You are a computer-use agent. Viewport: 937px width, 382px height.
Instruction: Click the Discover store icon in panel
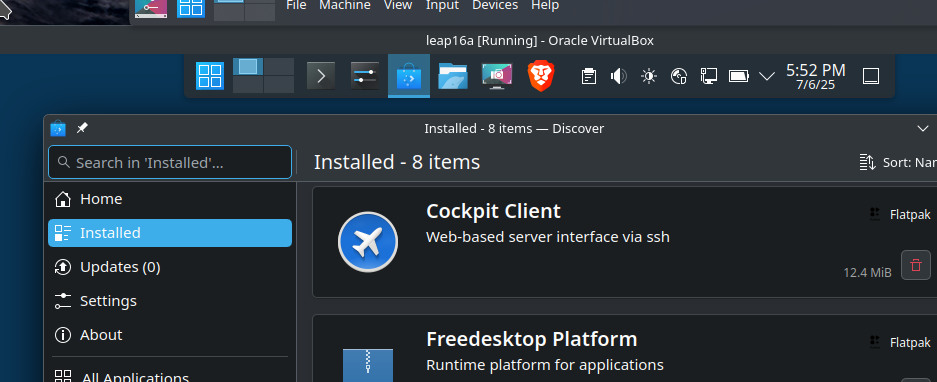tap(409, 76)
